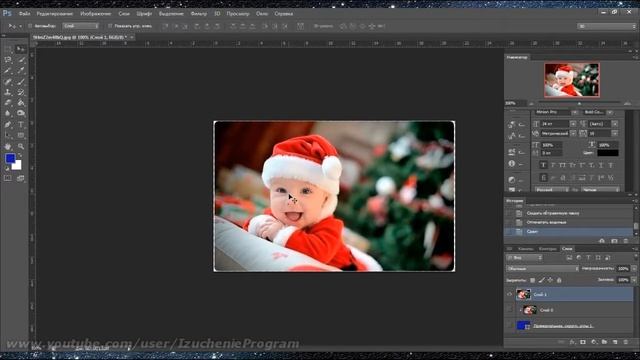Toggle visibility of the blue fill layer
The width and height of the screenshot is (640, 360).
509,325
